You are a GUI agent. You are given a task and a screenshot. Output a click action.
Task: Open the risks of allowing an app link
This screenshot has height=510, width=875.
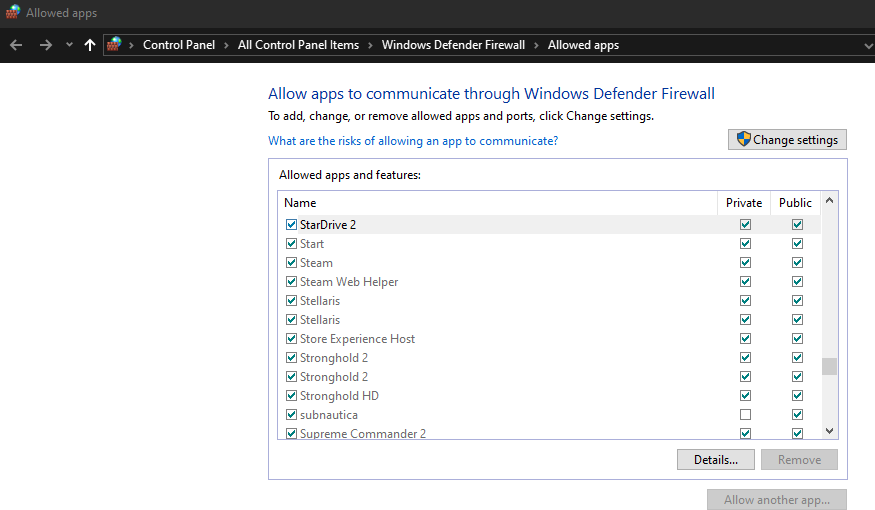[x=413, y=141]
